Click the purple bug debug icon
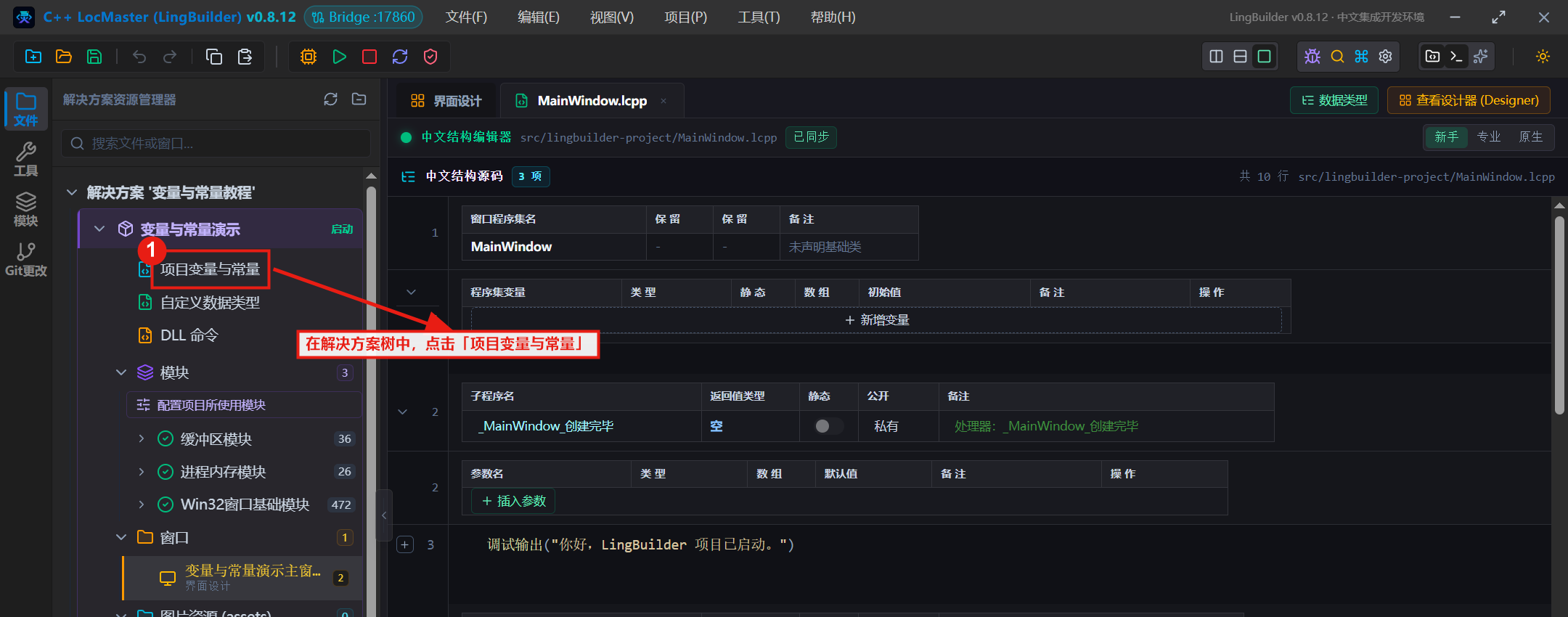The height and width of the screenshot is (617, 1568). (1312, 57)
